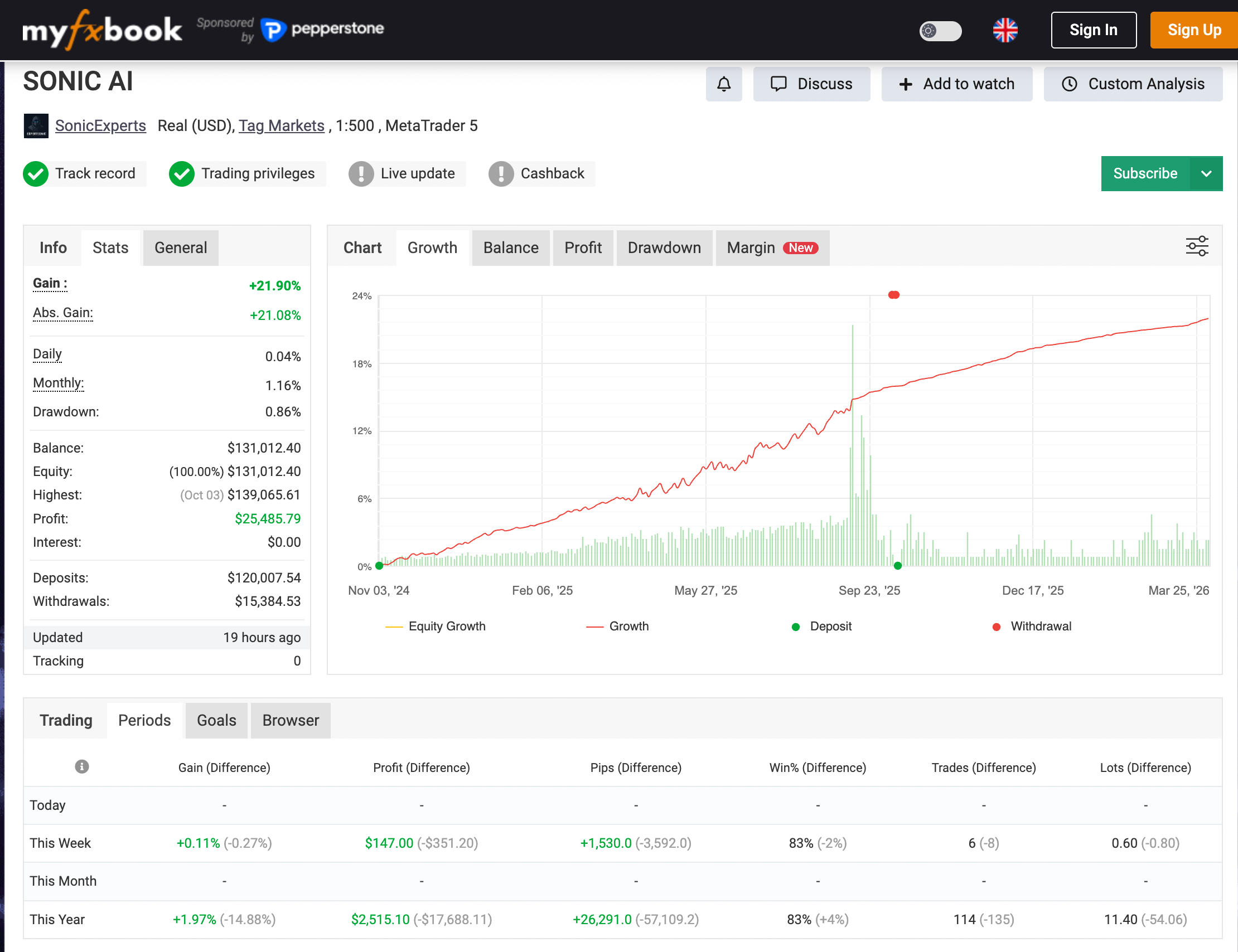Click the Add to watch button
The width and height of the screenshot is (1238, 952).
[956, 84]
